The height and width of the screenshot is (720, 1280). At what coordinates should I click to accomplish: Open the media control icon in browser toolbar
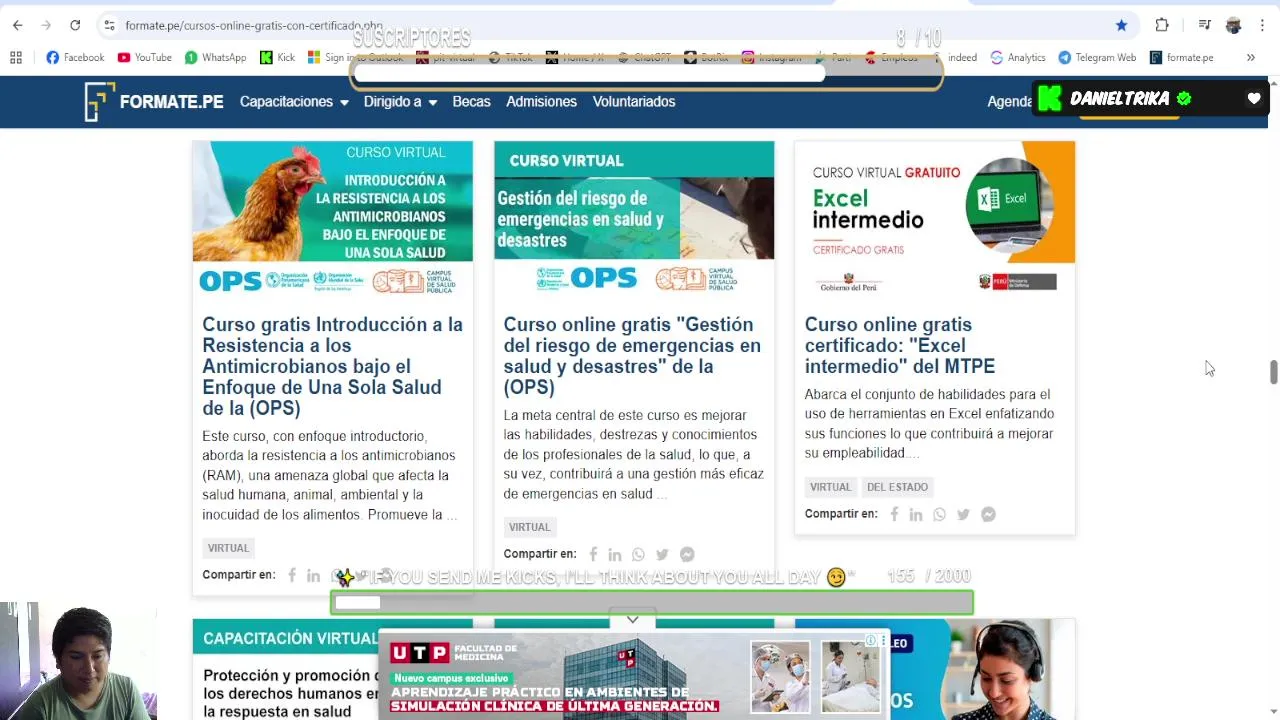[1205, 25]
